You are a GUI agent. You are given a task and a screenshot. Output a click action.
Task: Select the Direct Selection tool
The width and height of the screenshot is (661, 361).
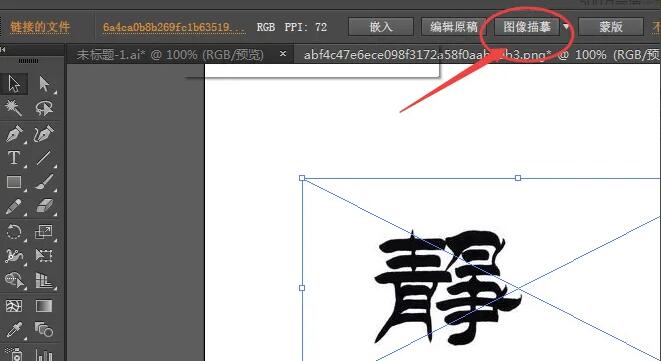click(x=44, y=84)
